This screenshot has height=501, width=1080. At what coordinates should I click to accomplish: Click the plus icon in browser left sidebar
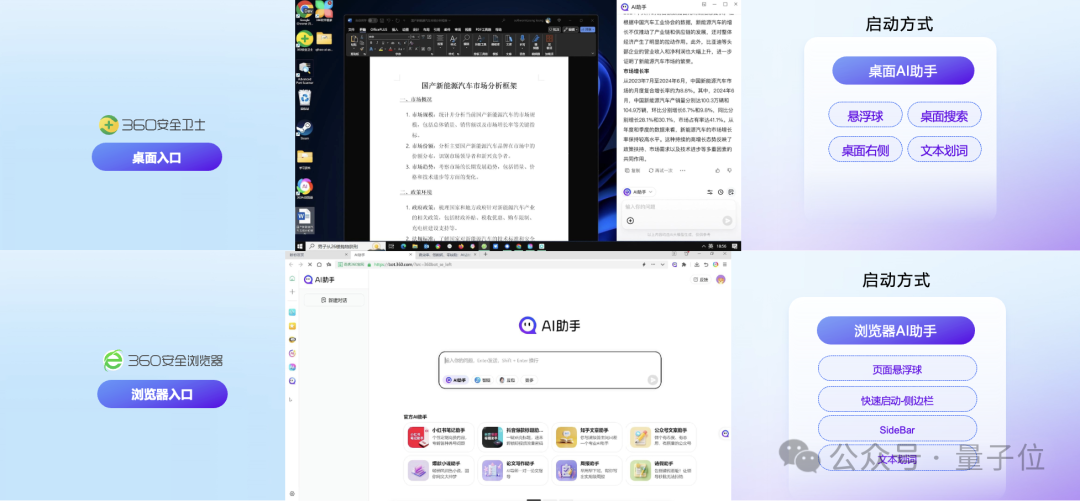click(292, 292)
